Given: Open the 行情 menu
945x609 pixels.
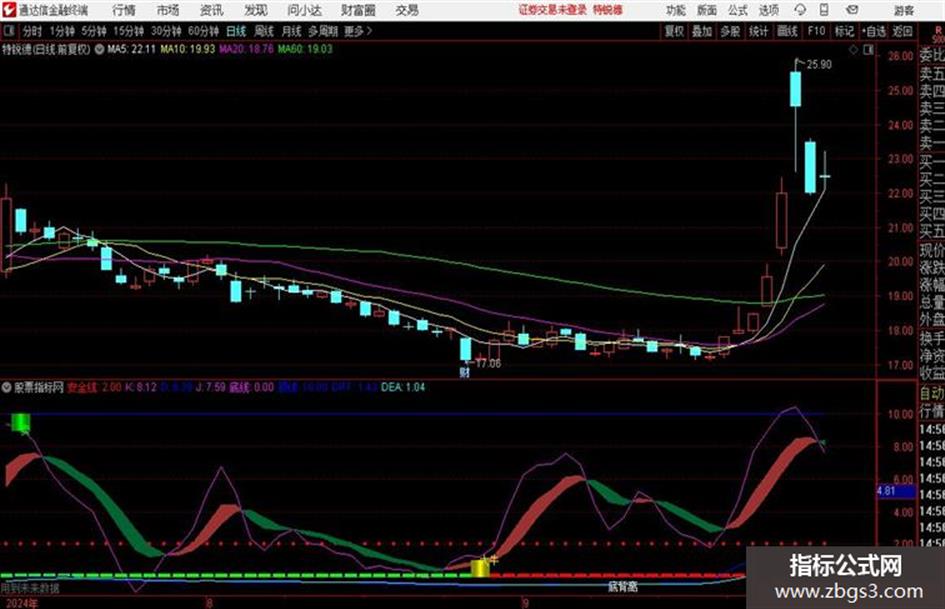Looking at the screenshot, I should click(124, 10).
